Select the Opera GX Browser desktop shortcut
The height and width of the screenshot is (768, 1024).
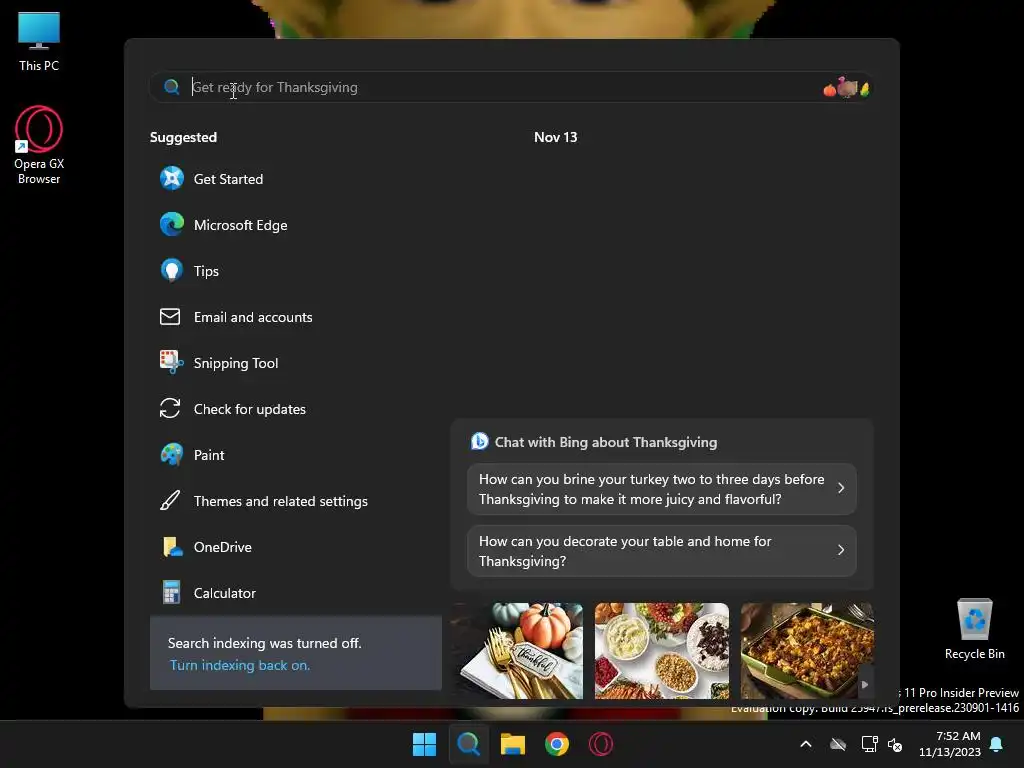click(39, 145)
